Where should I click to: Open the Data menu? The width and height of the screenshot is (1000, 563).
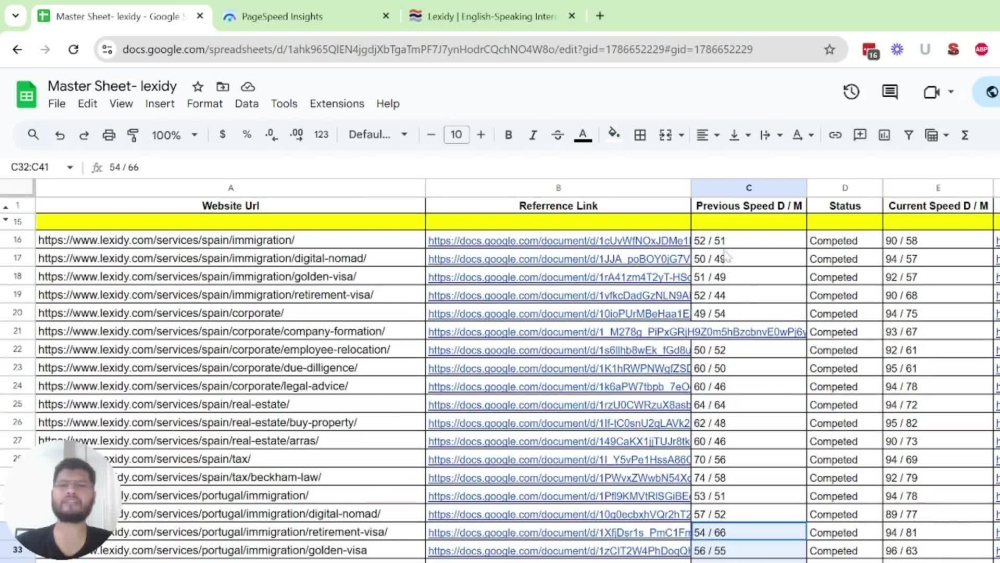[247, 104]
